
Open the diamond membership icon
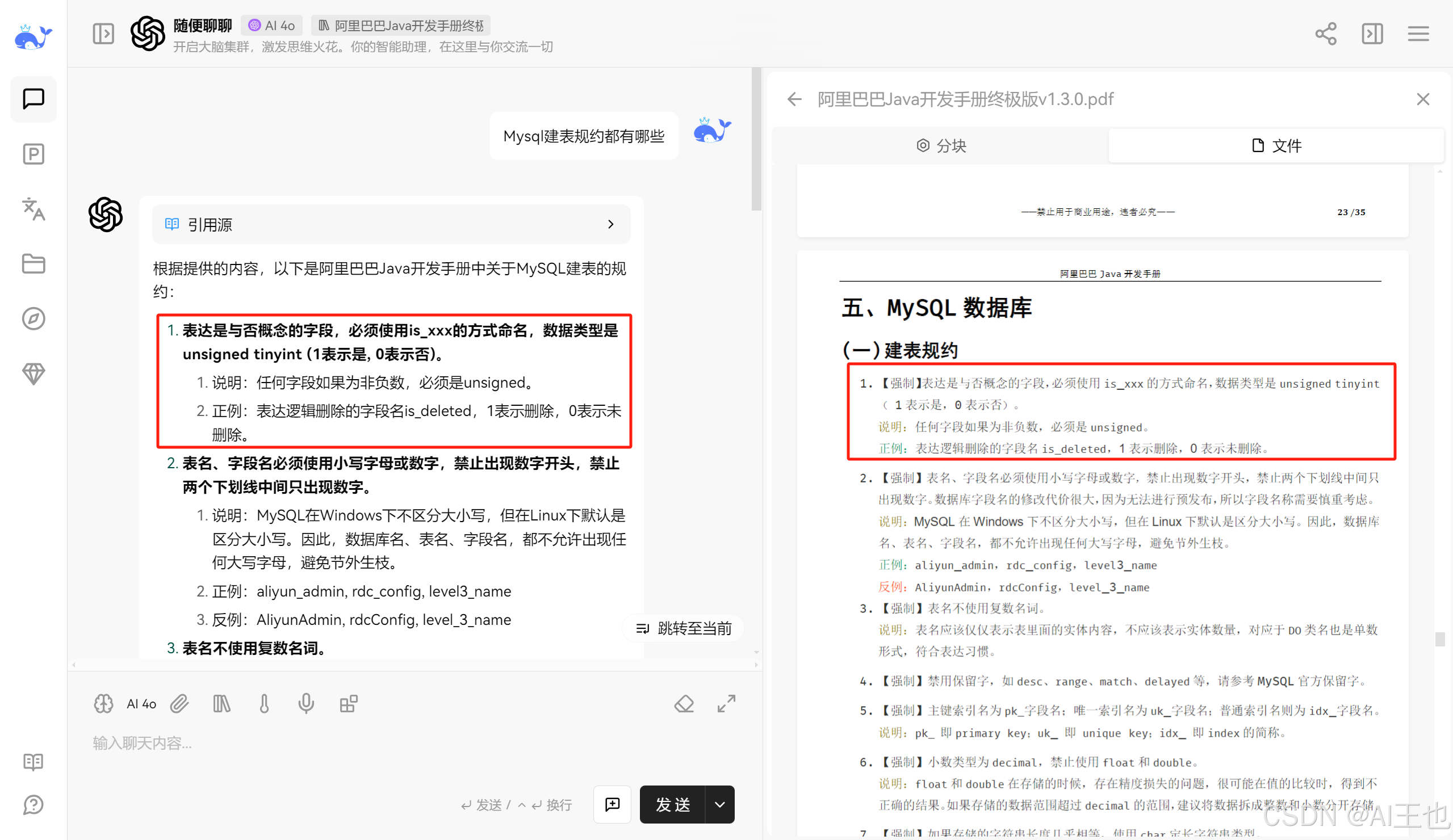(34, 373)
